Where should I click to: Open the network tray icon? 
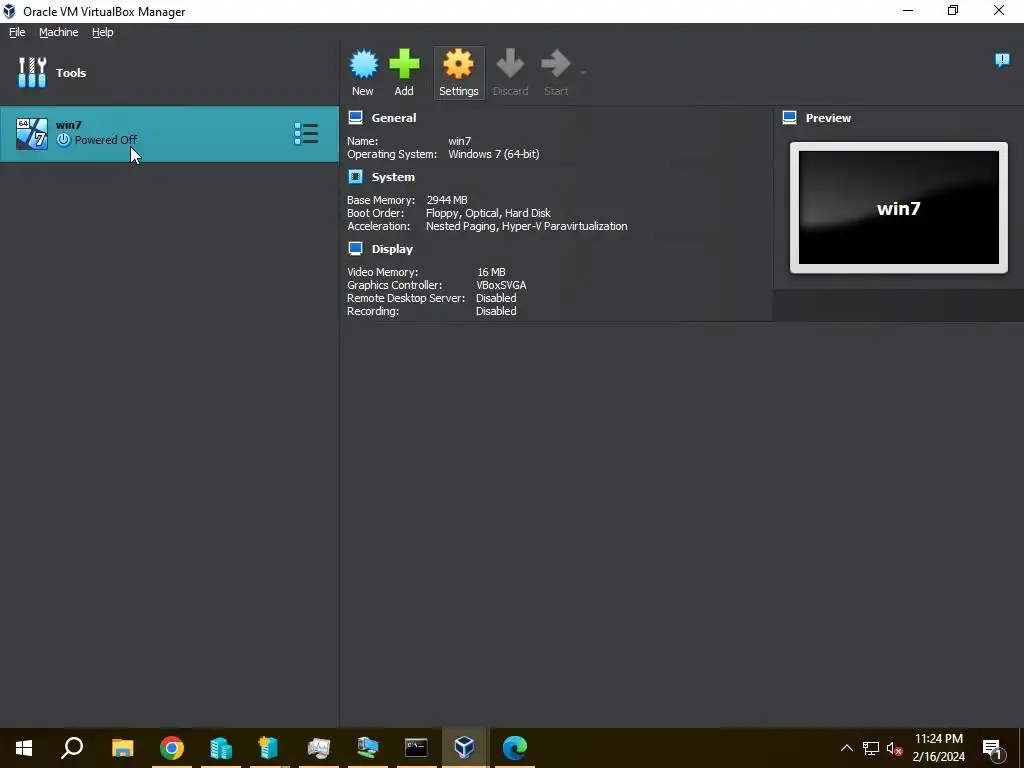pyautogui.click(x=871, y=748)
